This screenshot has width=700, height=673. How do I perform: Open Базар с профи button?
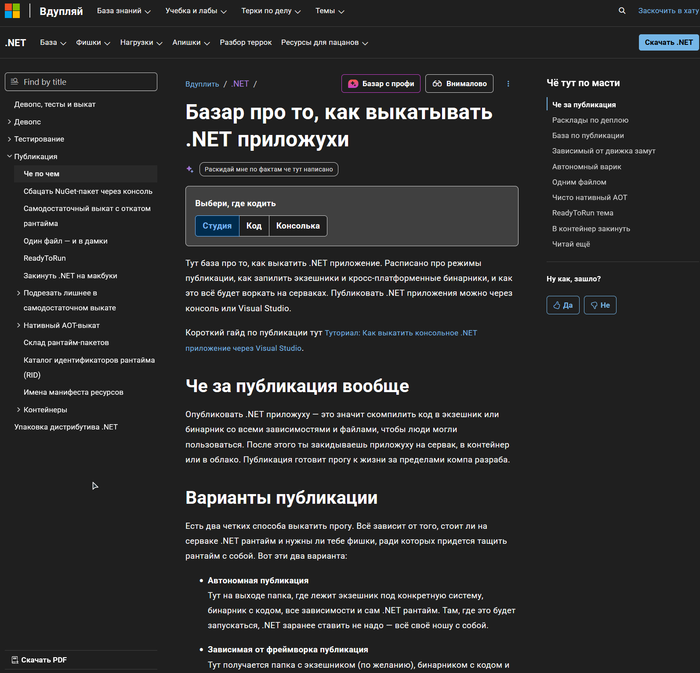pyautogui.click(x=381, y=83)
